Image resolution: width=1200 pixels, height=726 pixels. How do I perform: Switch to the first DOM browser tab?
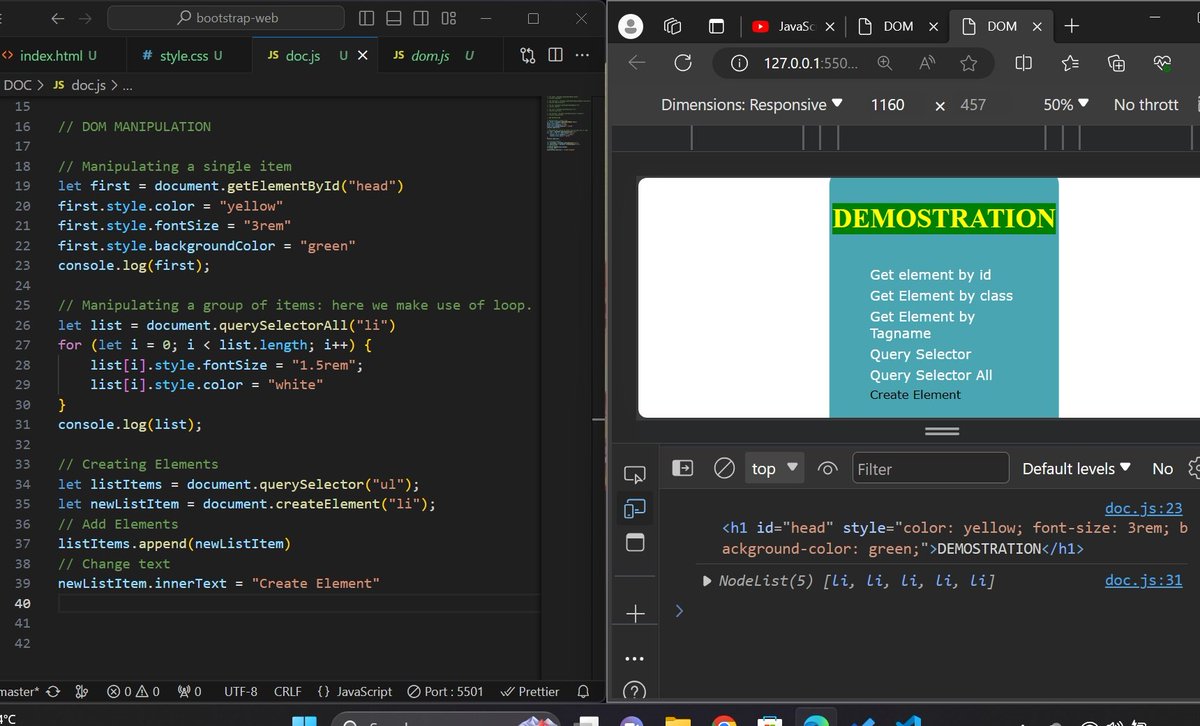coord(898,26)
